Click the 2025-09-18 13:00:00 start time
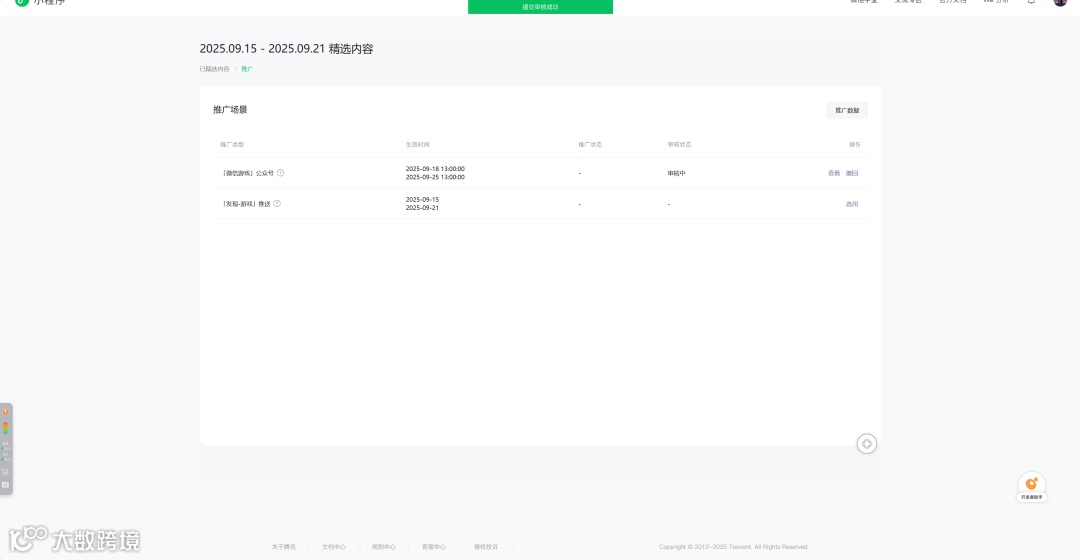This screenshot has height=560, width=1080. [435, 169]
